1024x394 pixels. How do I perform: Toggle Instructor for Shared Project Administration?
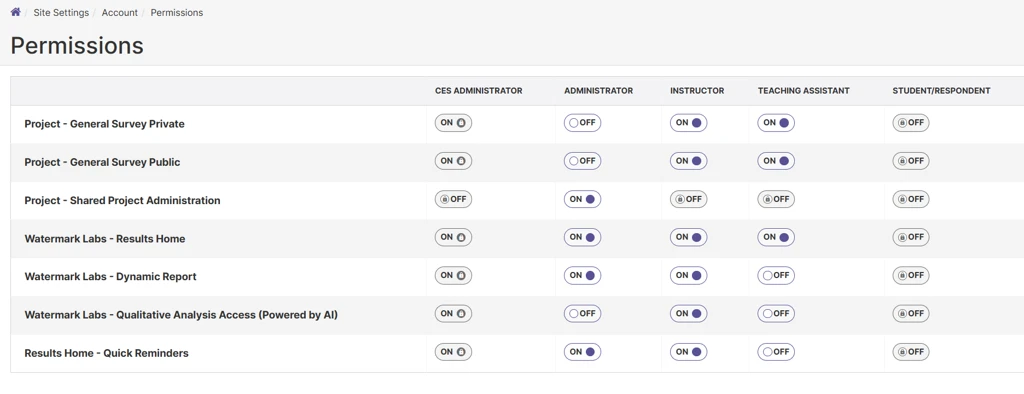click(x=688, y=199)
